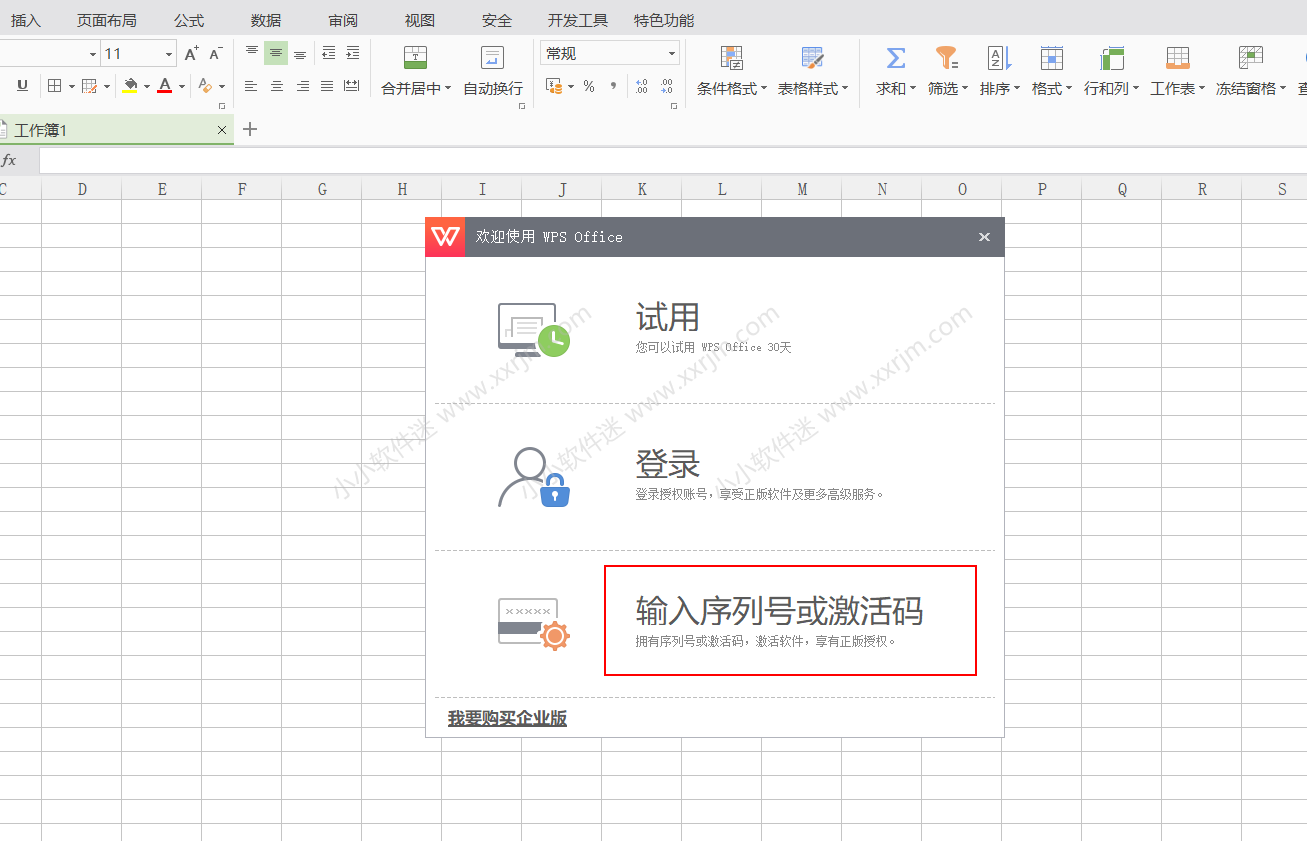Apply the red font color

coord(165,87)
